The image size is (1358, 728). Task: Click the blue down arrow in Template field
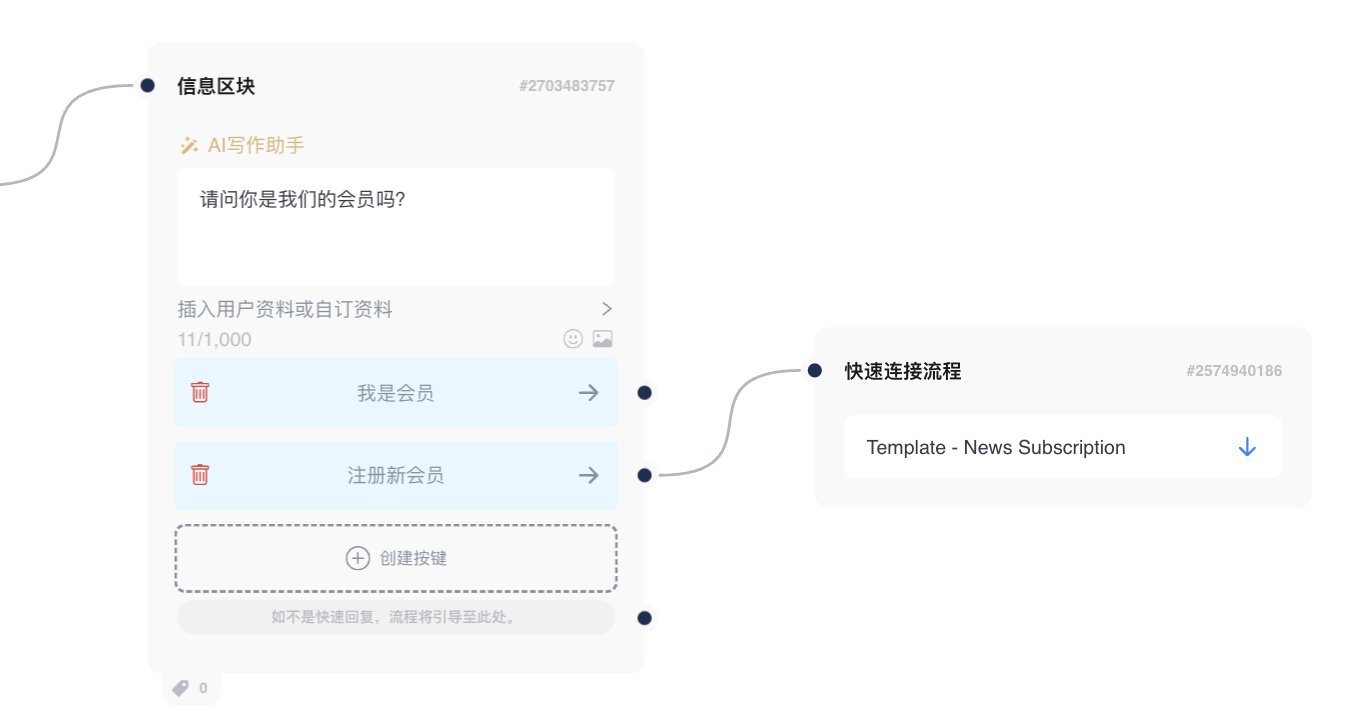(x=1246, y=447)
